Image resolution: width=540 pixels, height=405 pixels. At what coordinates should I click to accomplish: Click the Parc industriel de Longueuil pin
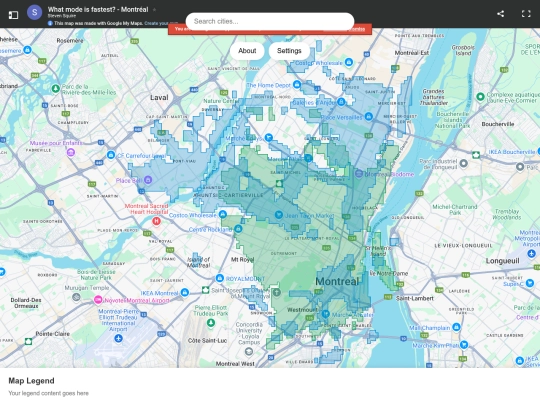click(464, 163)
